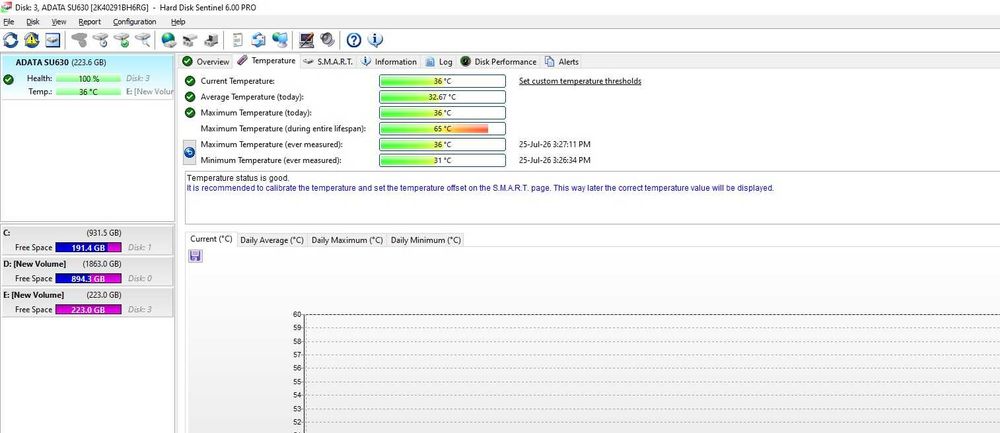Open the Report menu
Viewport: 1000px width, 433px height.
(89, 22)
